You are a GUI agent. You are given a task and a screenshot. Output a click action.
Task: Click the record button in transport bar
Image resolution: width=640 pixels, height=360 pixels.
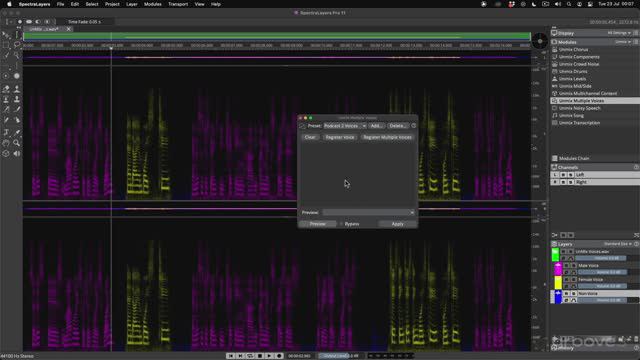tap(279, 356)
